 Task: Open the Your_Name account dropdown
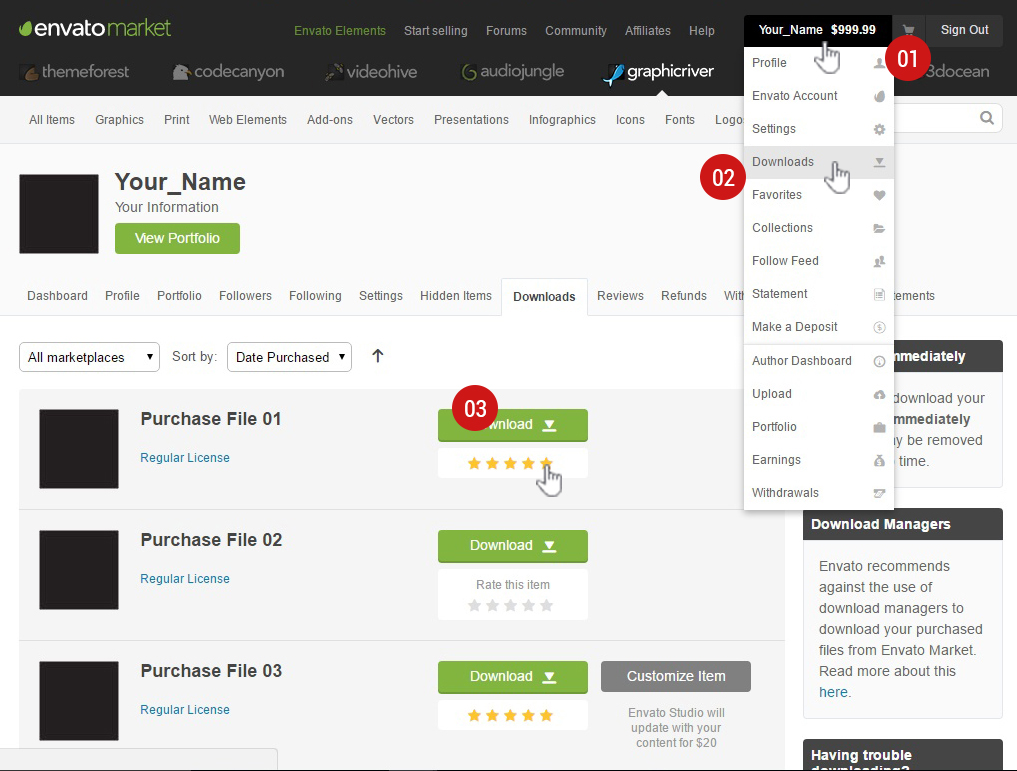tap(817, 30)
